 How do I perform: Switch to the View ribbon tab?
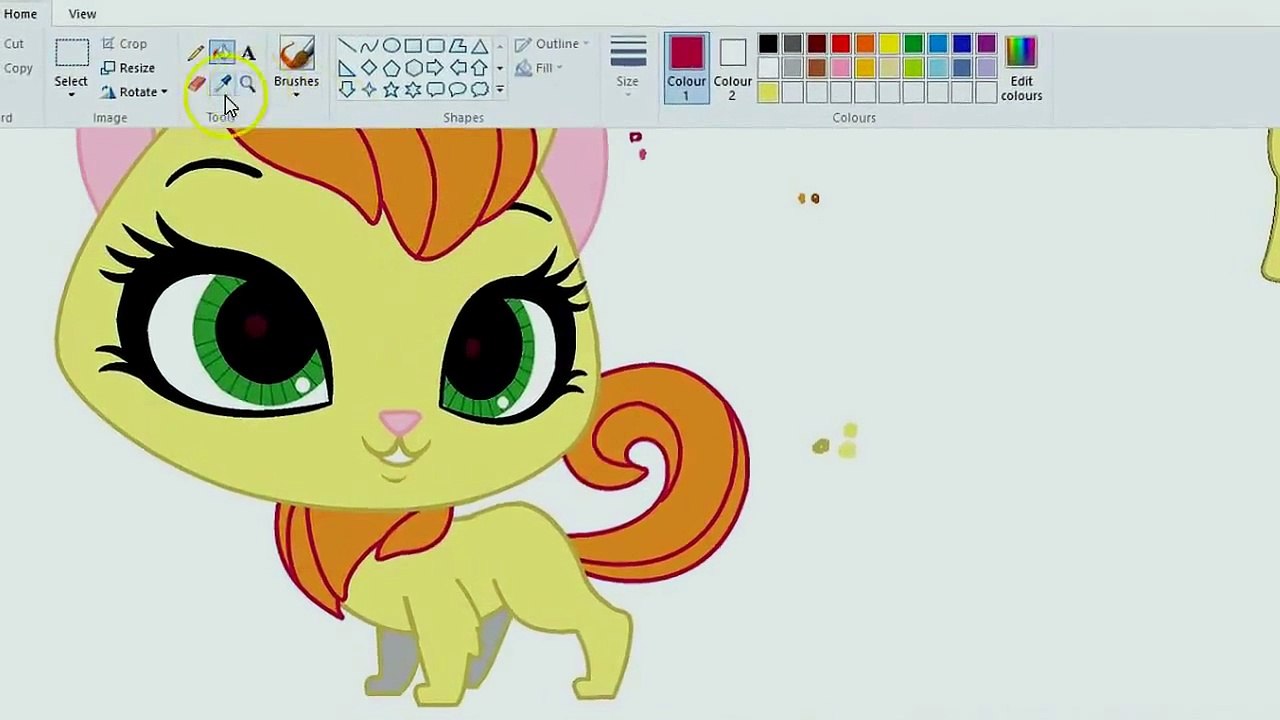click(82, 14)
